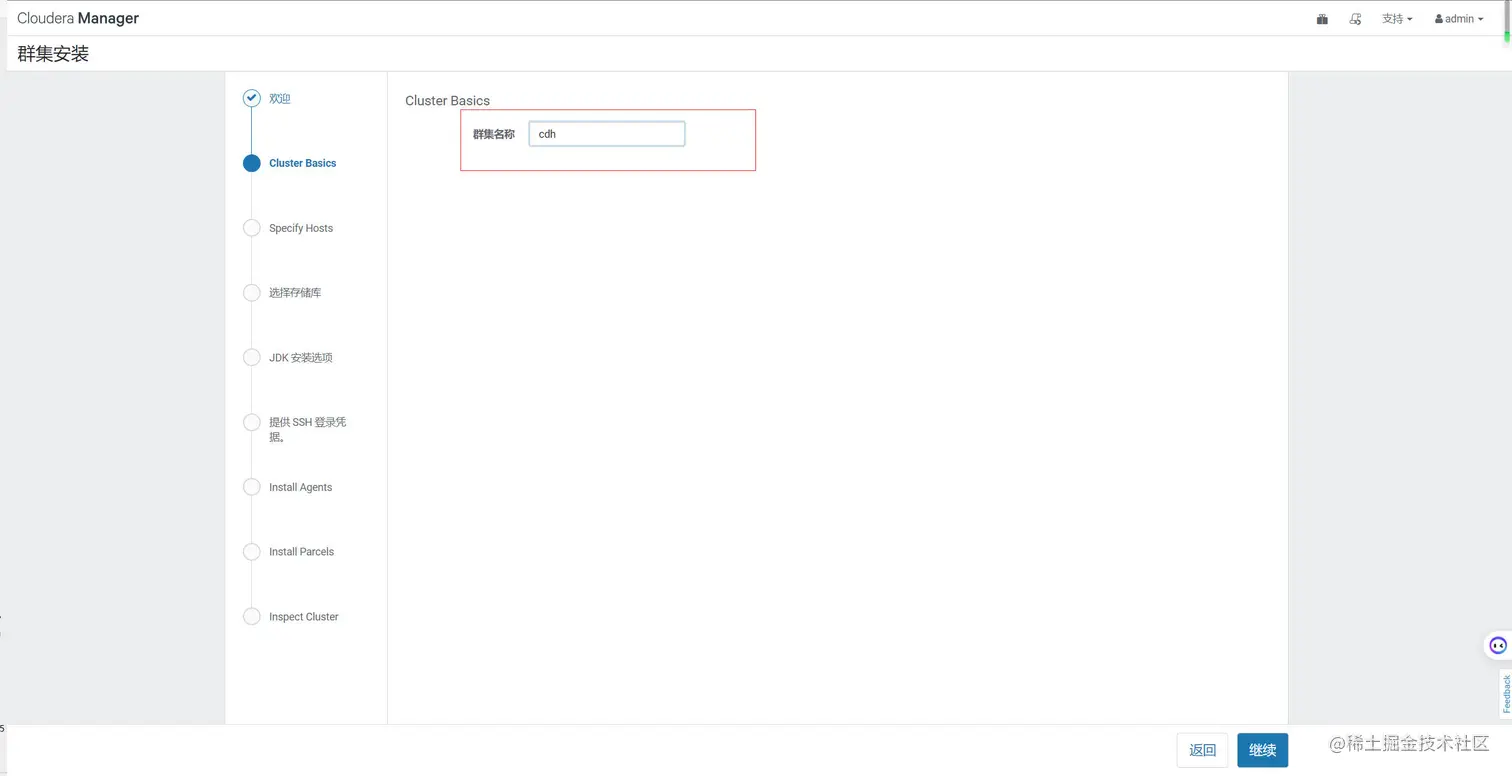Select the Specify Hosts step
This screenshot has width=1512, height=776.
coord(301,228)
